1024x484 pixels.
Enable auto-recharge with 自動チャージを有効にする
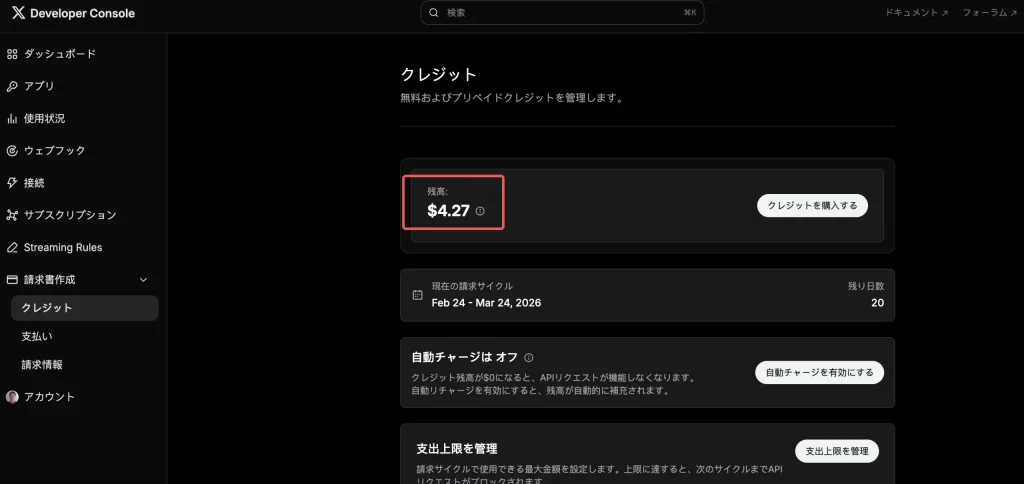coord(820,373)
